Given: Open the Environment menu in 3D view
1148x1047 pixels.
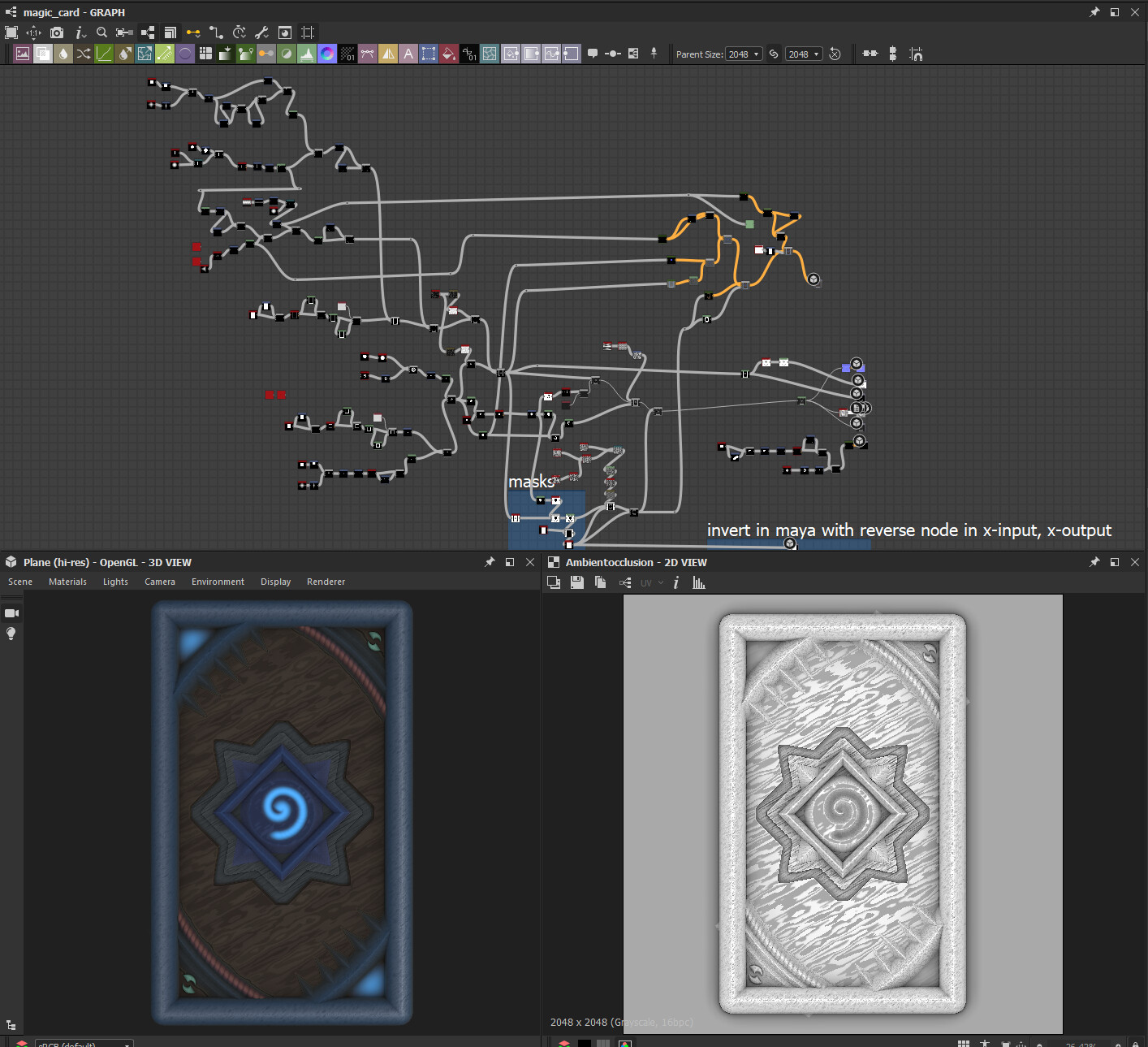Looking at the screenshot, I should 218,582.
